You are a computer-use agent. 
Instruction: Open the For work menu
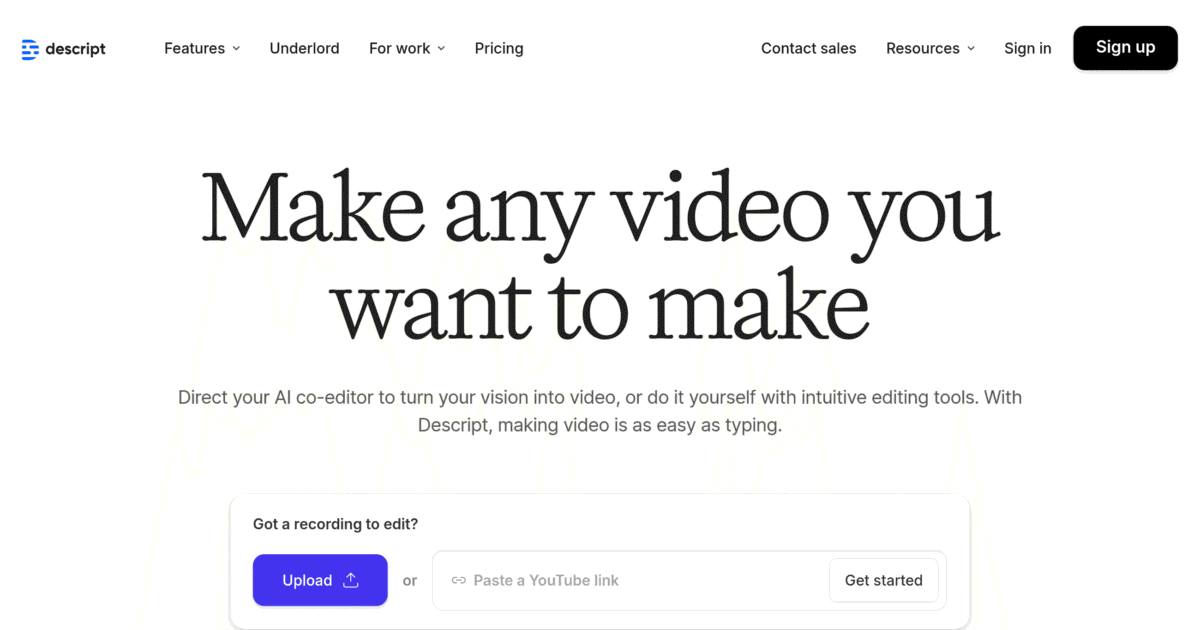pos(399,48)
